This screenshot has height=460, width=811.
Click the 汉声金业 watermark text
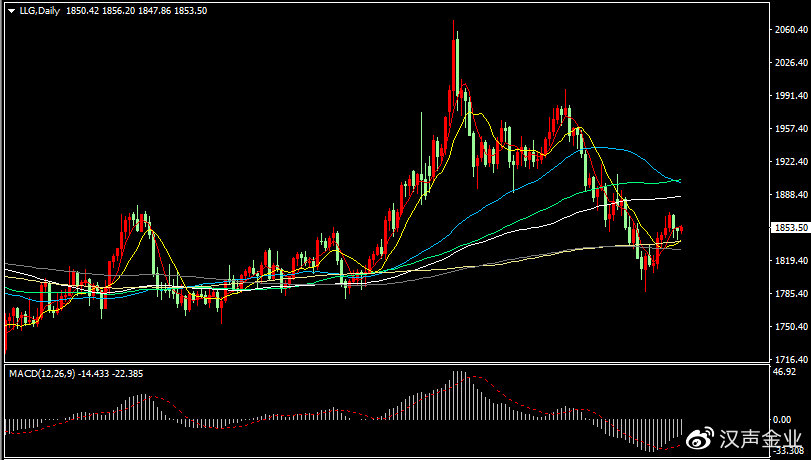click(760, 439)
